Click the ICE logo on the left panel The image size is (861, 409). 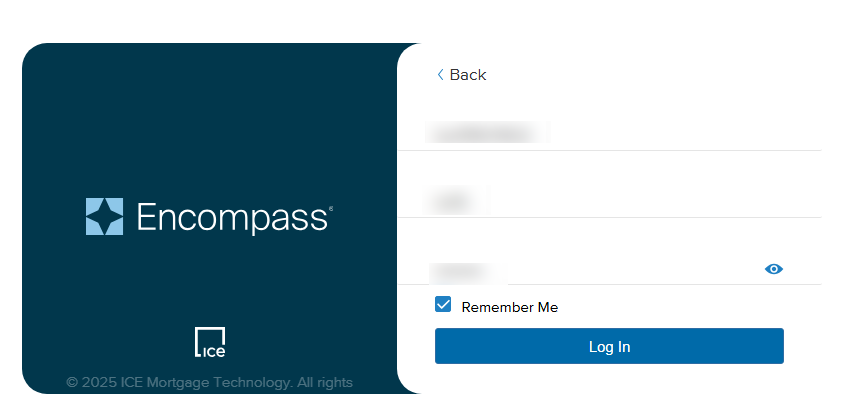click(x=210, y=343)
